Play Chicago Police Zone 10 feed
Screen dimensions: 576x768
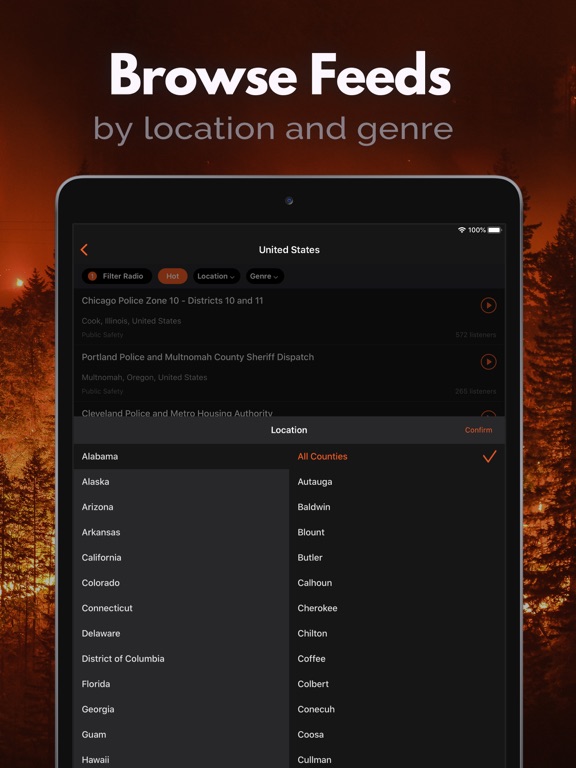click(488, 305)
